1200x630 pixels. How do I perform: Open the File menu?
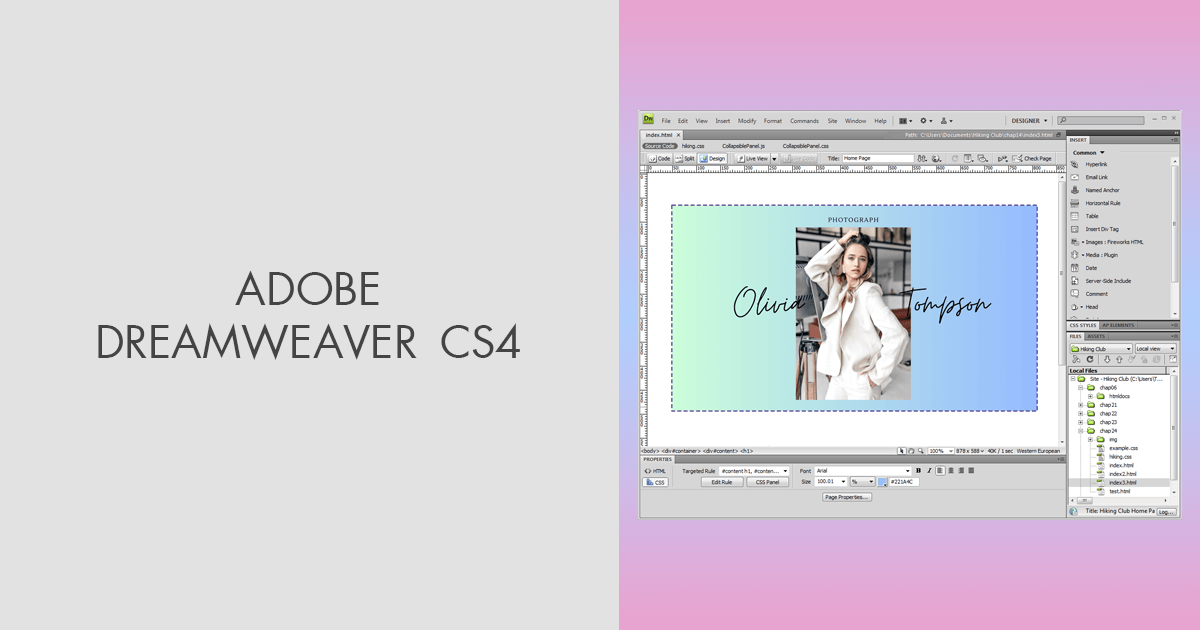pos(666,121)
